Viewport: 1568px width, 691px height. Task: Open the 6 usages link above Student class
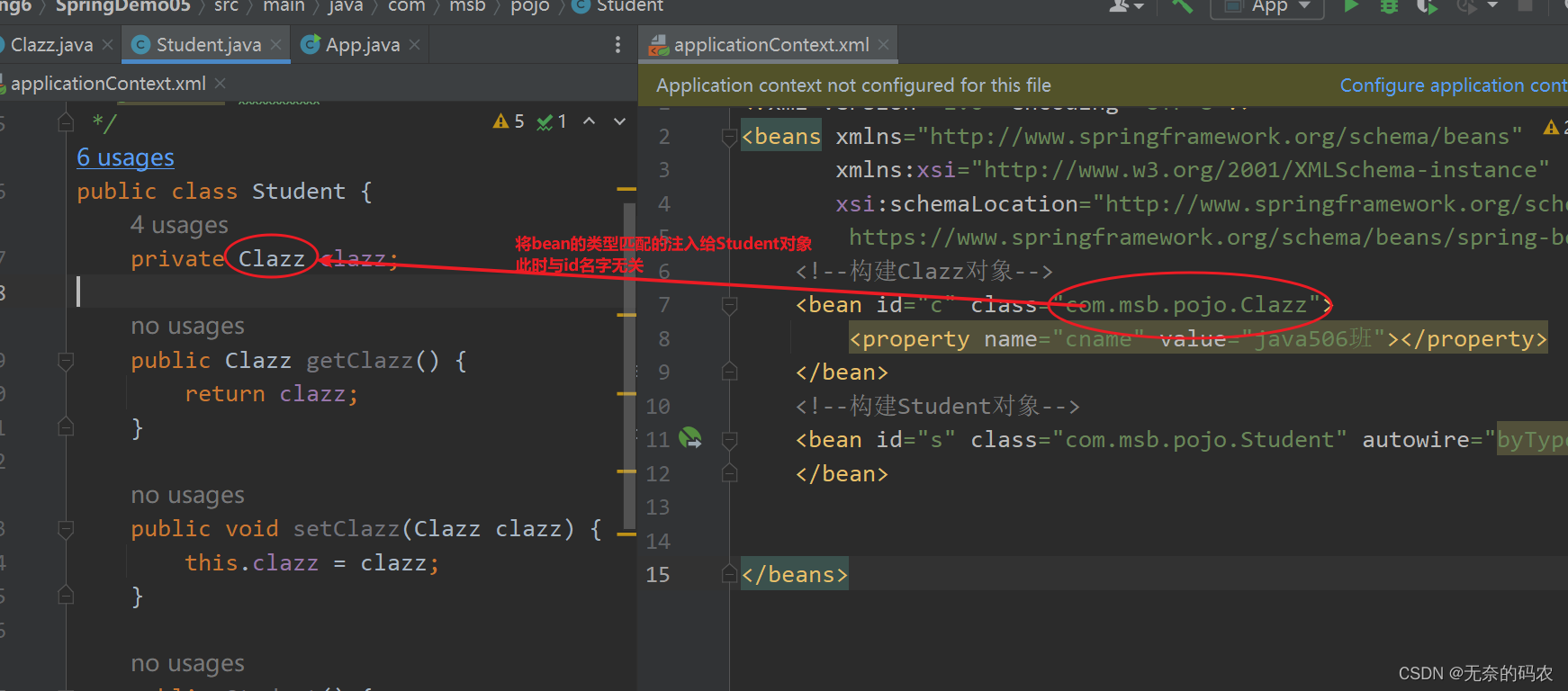tap(125, 157)
